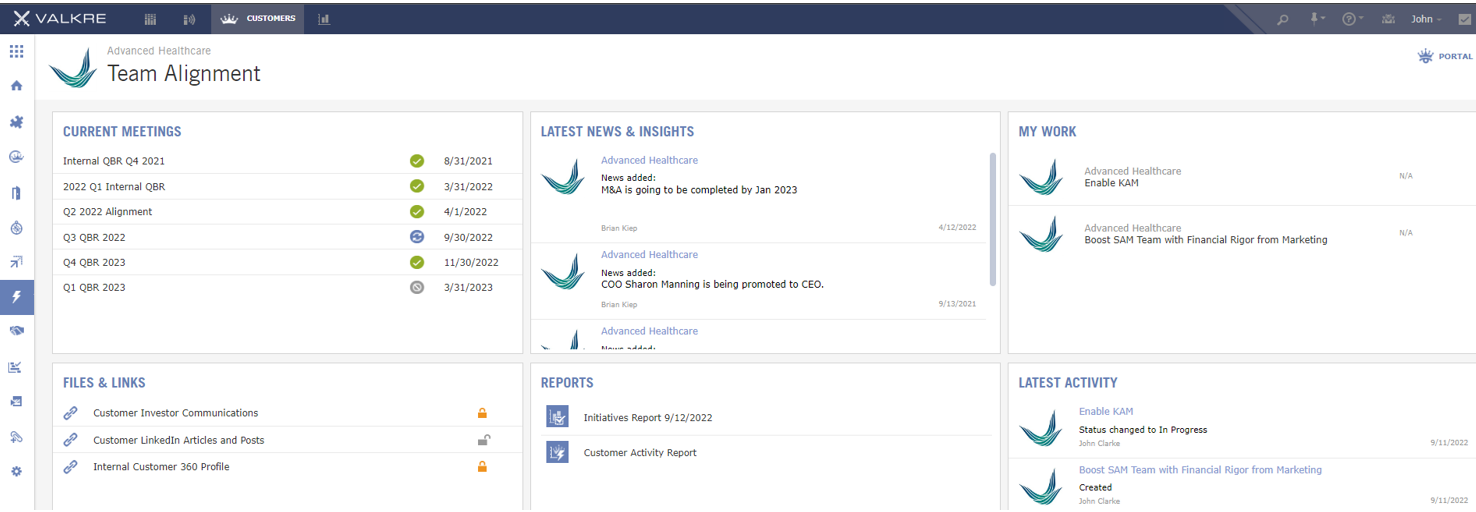Click the Current Meetings panel heading

click(122, 132)
